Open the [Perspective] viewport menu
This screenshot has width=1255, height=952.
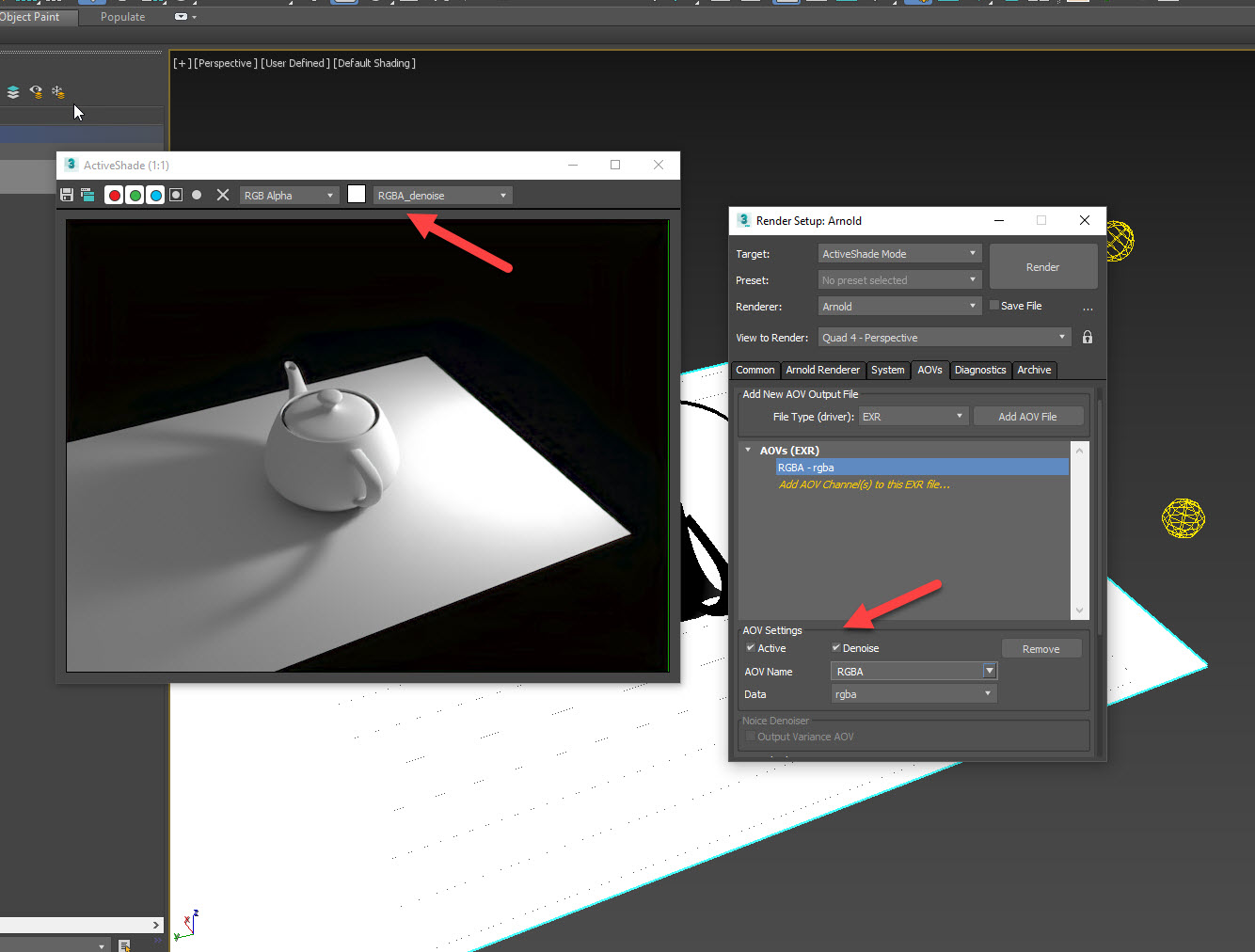pyautogui.click(x=226, y=63)
